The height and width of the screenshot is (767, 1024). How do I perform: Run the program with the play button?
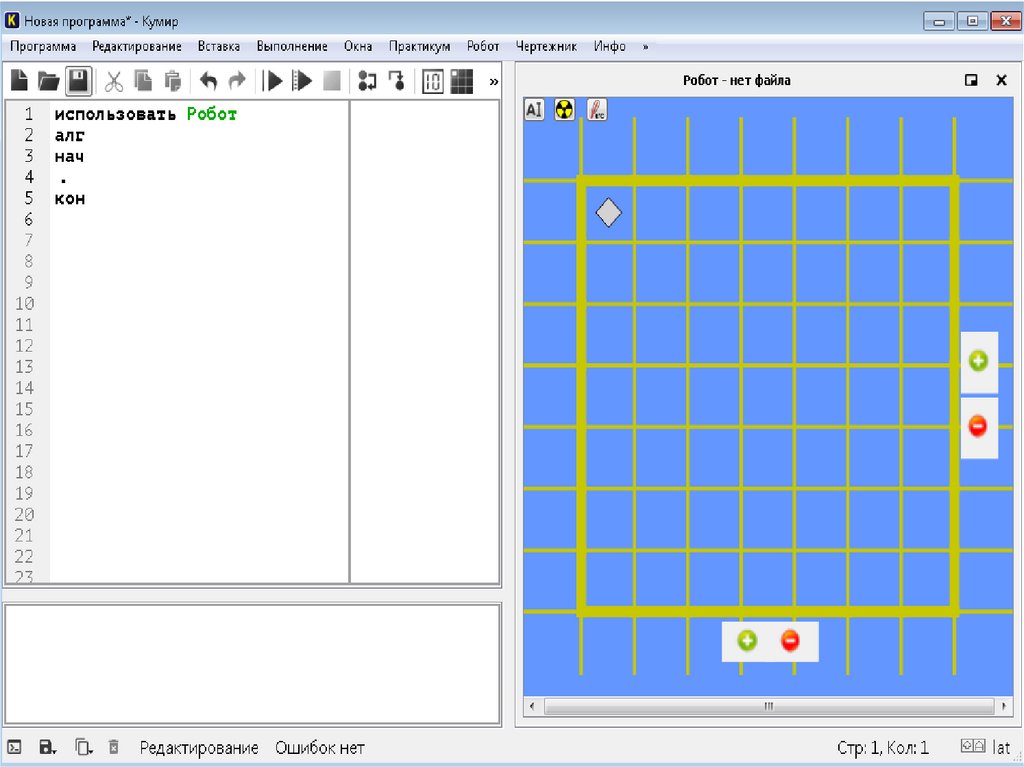pyautogui.click(x=272, y=81)
